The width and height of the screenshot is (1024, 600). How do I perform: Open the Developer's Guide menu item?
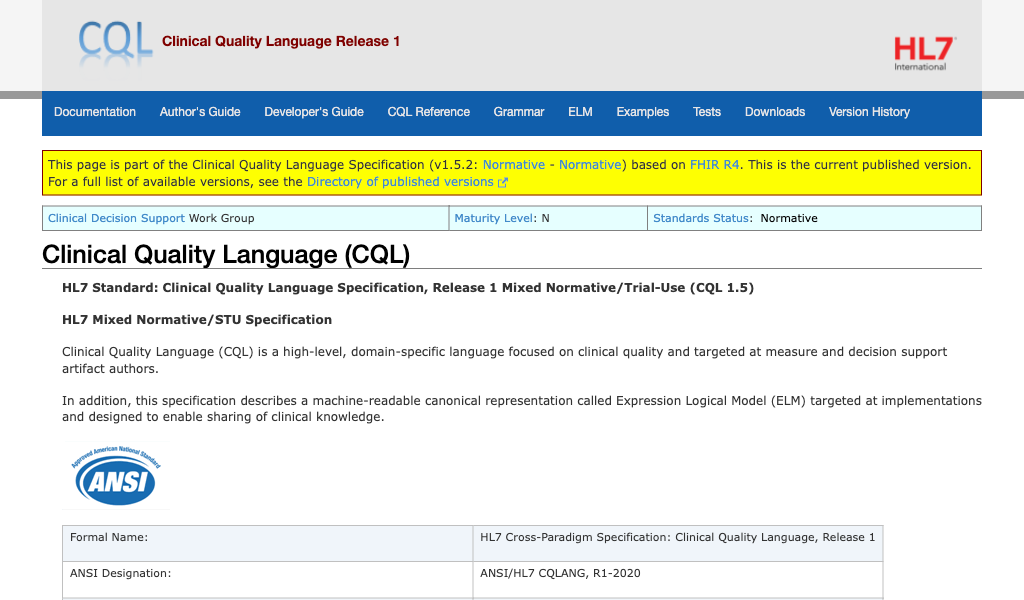[x=314, y=112]
